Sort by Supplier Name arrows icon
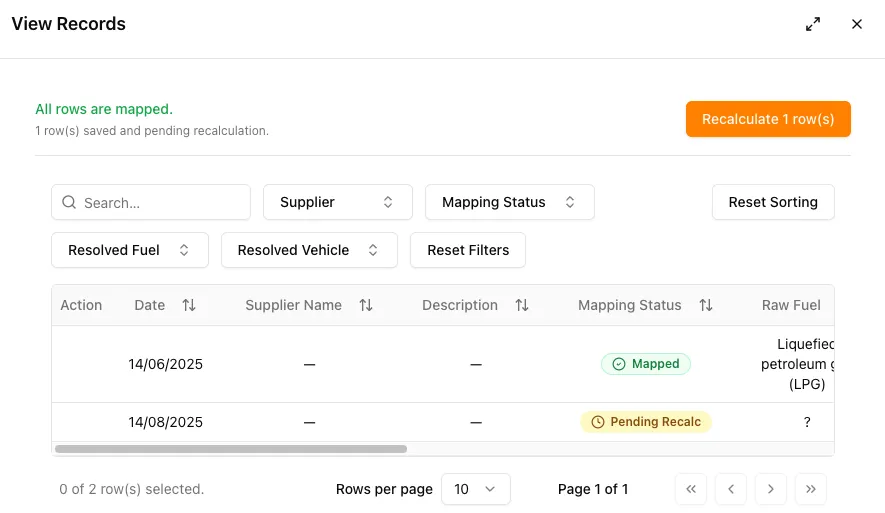 tap(366, 305)
